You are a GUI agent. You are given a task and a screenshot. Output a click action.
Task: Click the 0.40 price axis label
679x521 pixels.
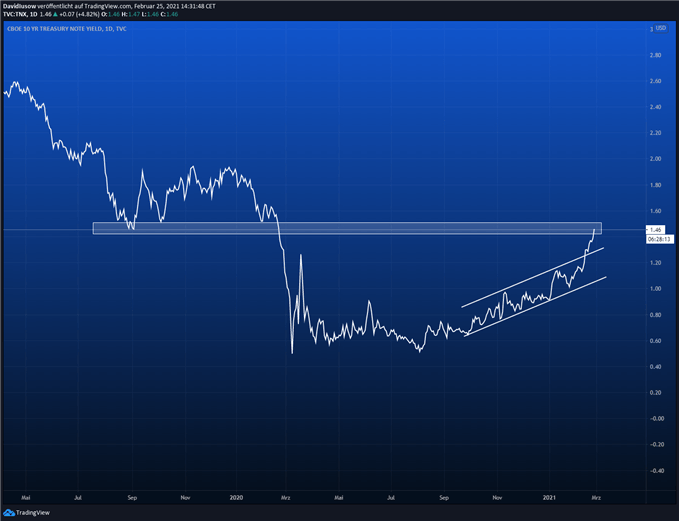[x=655, y=367]
